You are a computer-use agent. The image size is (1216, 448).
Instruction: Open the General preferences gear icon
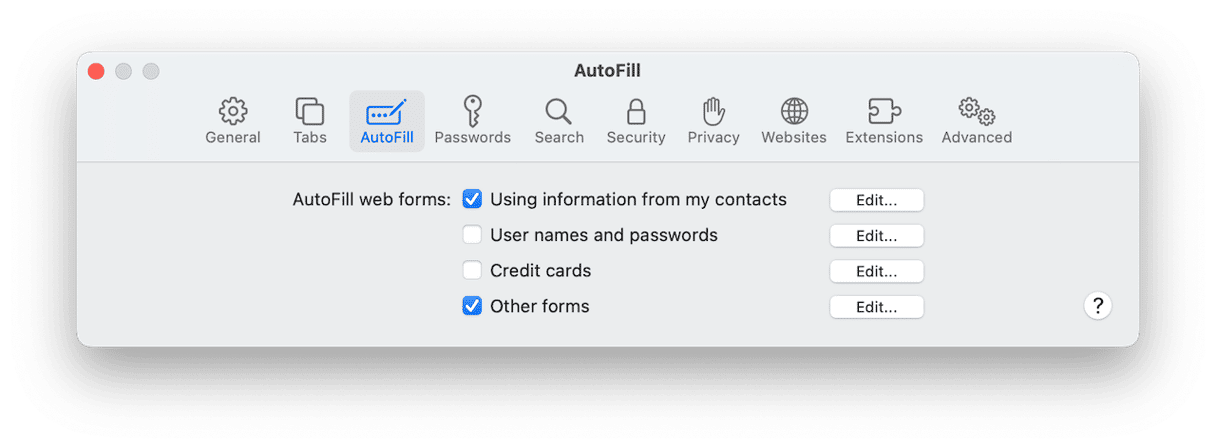click(x=233, y=112)
